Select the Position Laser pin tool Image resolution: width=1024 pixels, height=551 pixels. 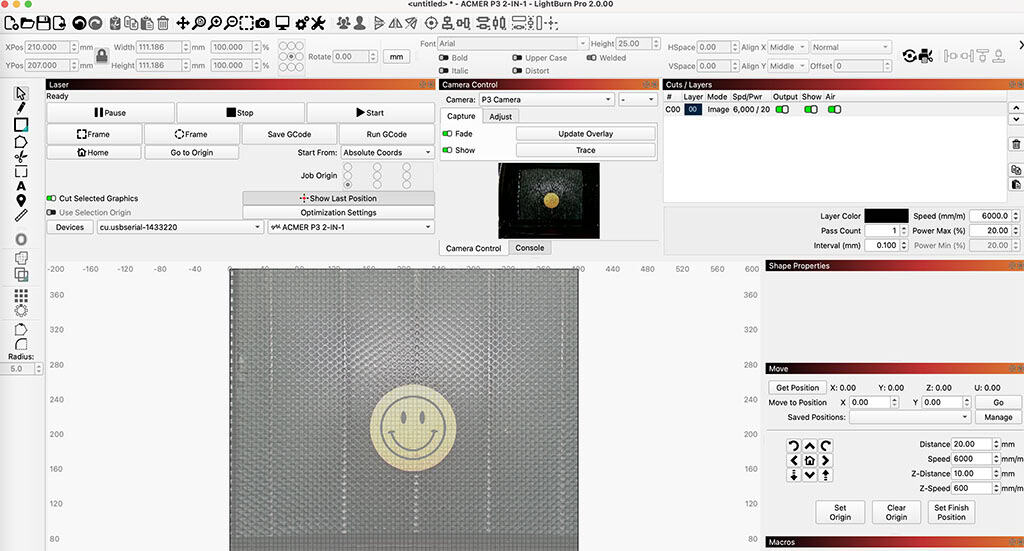[x=21, y=200]
